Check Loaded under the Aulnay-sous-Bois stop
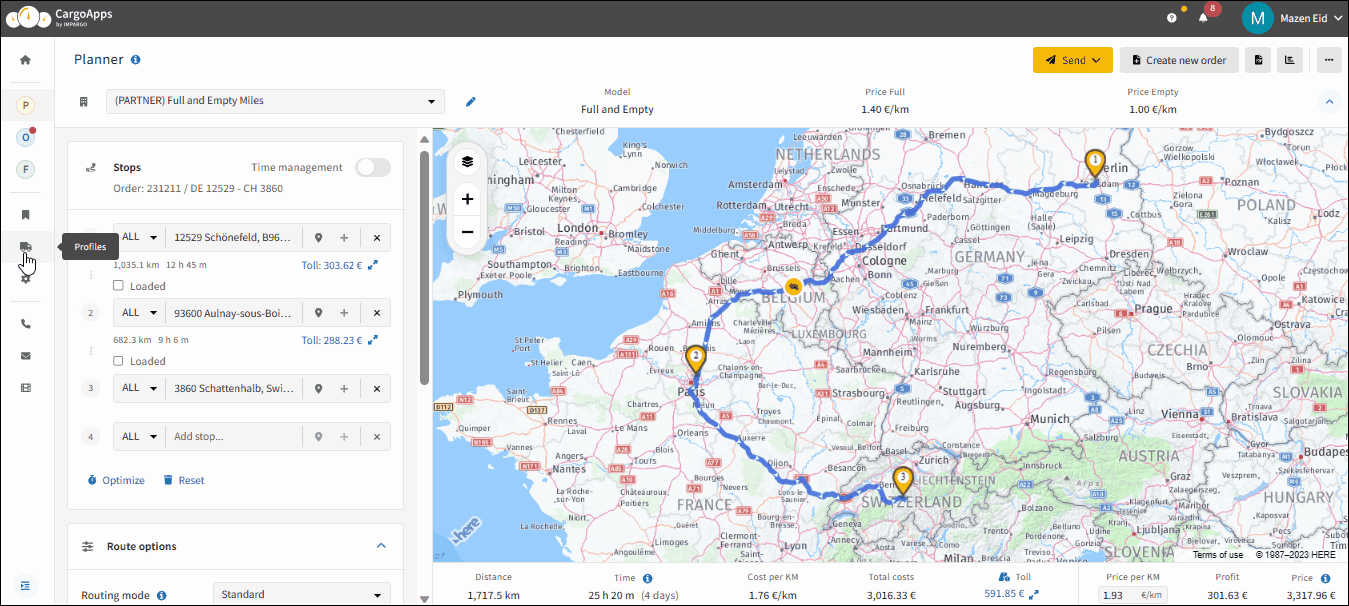The height and width of the screenshot is (606, 1349). click(x=119, y=361)
